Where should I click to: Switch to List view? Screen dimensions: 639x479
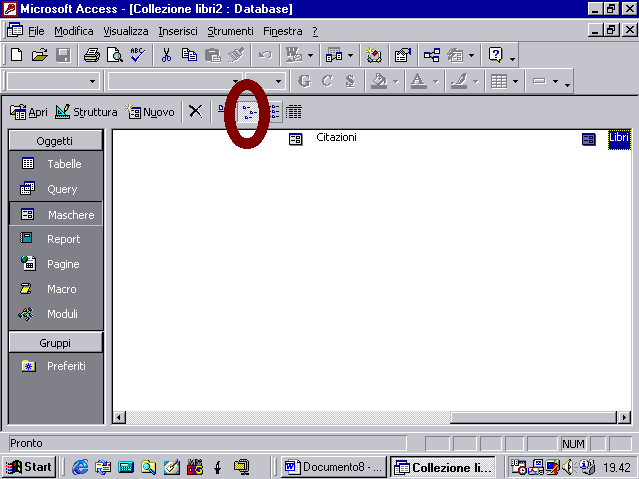275,111
